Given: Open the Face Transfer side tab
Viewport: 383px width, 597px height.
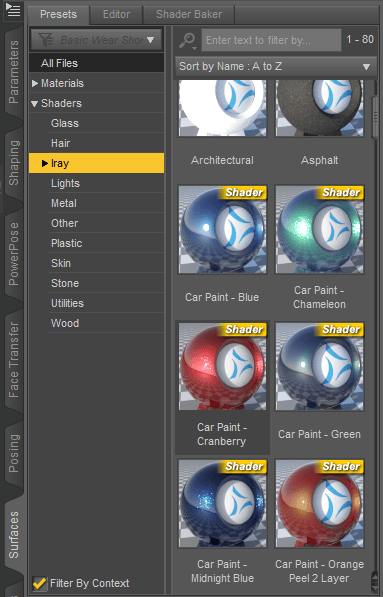Looking at the screenshot, I should tap(14, 360).
